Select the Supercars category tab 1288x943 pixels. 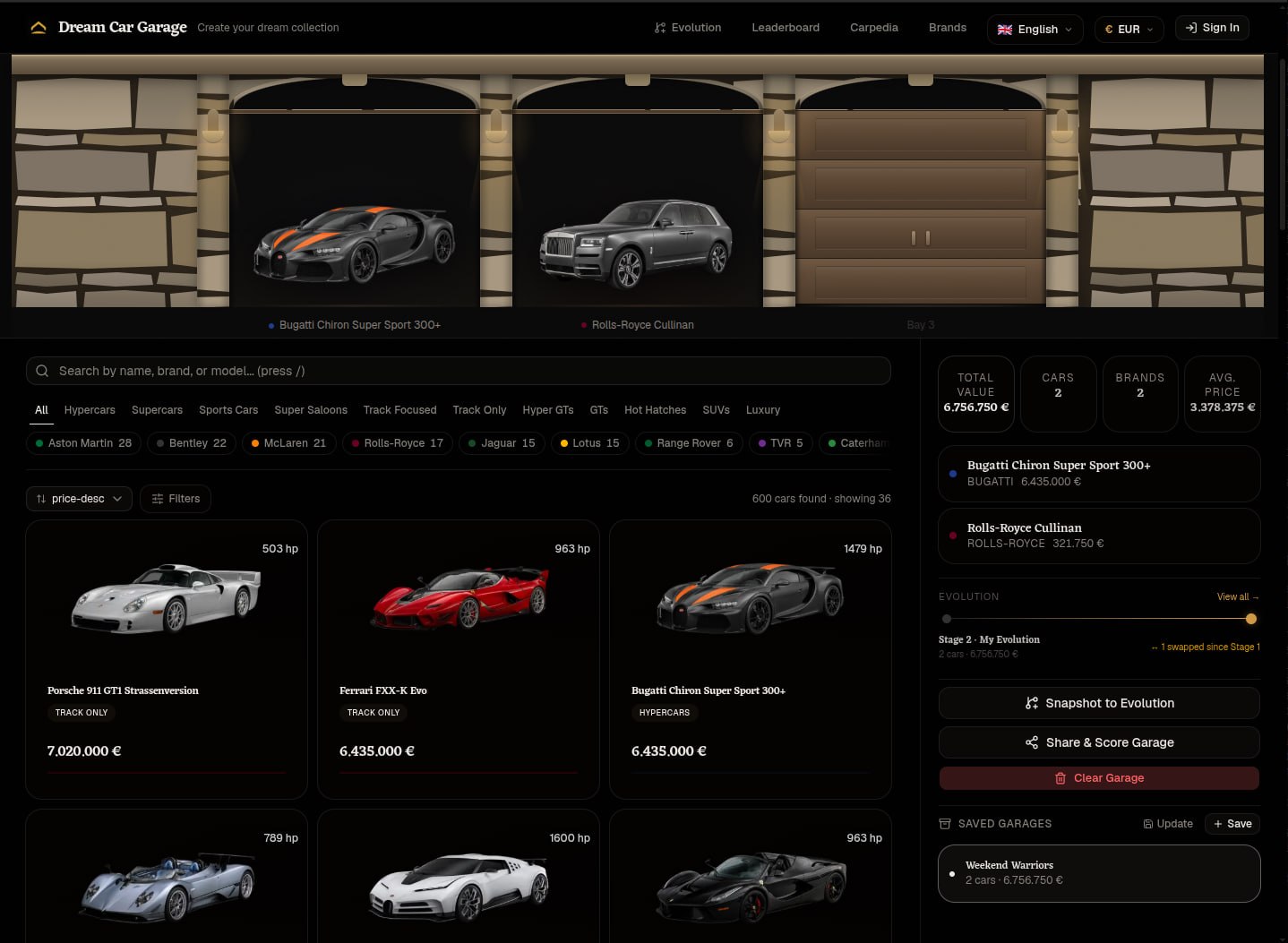(x=157, y=410)
